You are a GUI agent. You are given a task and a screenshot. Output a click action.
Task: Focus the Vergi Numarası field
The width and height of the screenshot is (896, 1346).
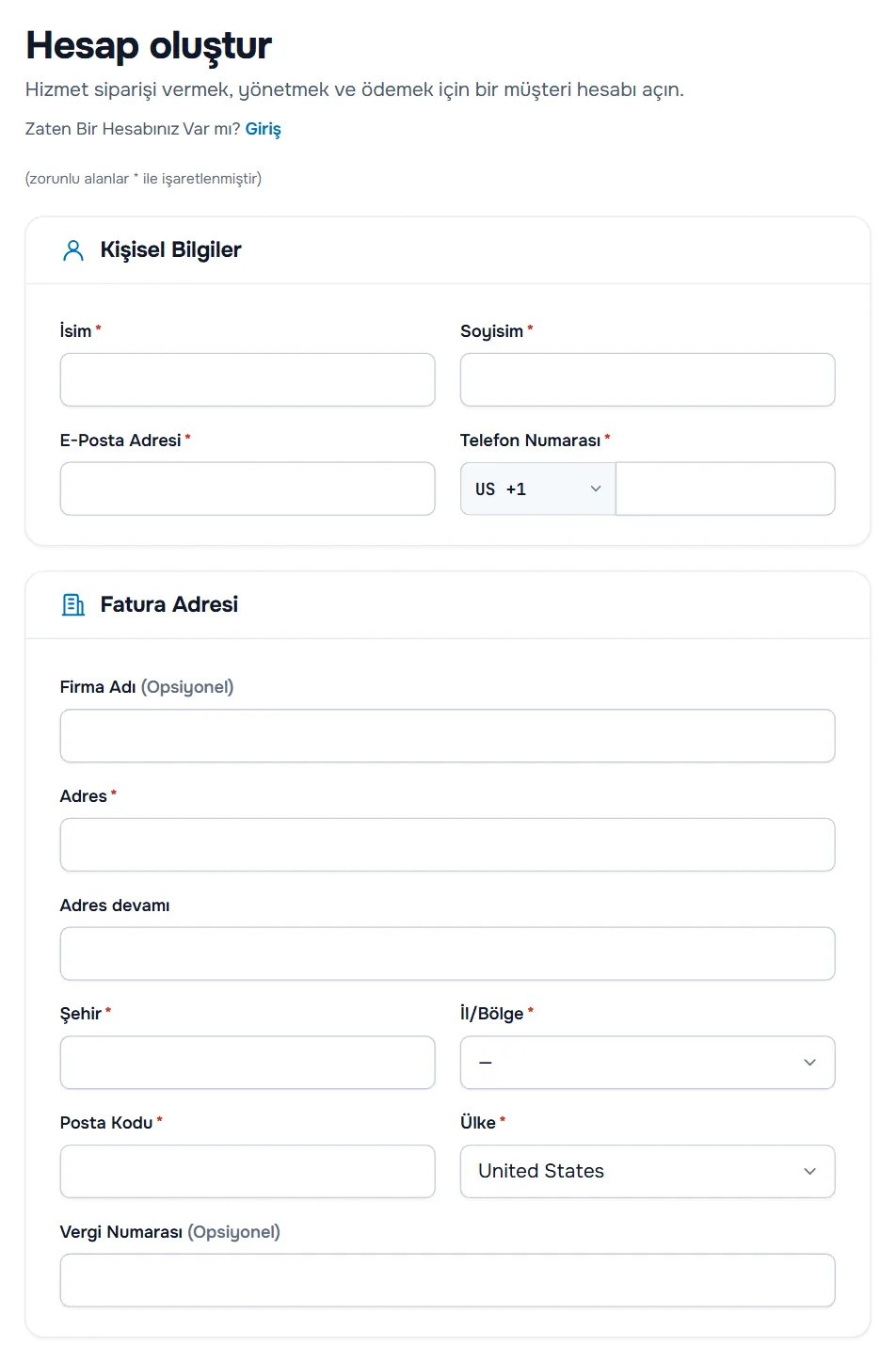(x=447, y=1280)
